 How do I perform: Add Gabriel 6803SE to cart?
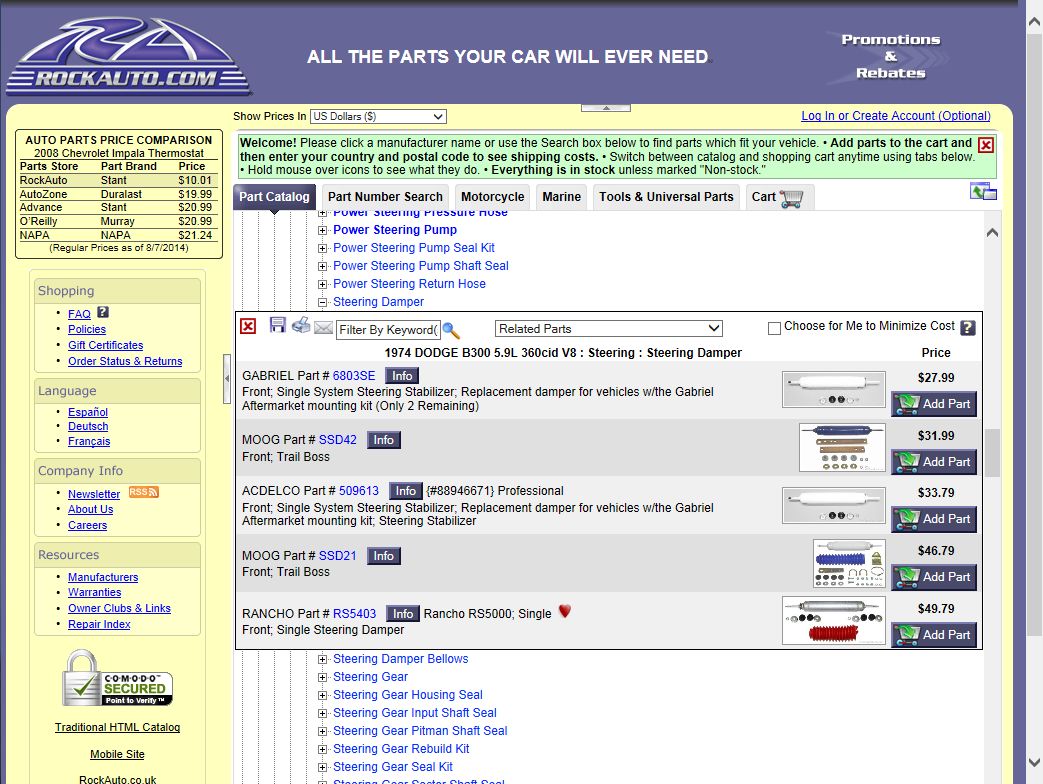934,404
